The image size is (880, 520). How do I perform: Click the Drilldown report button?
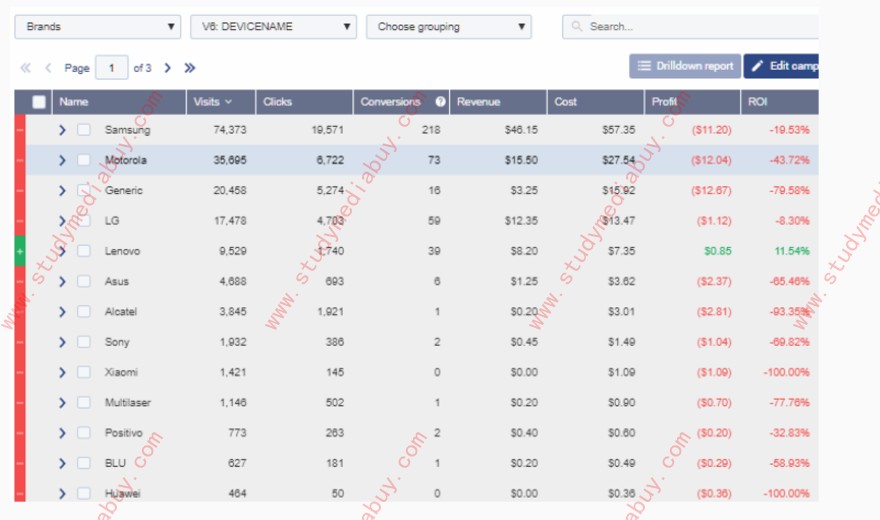click(685, 66)
